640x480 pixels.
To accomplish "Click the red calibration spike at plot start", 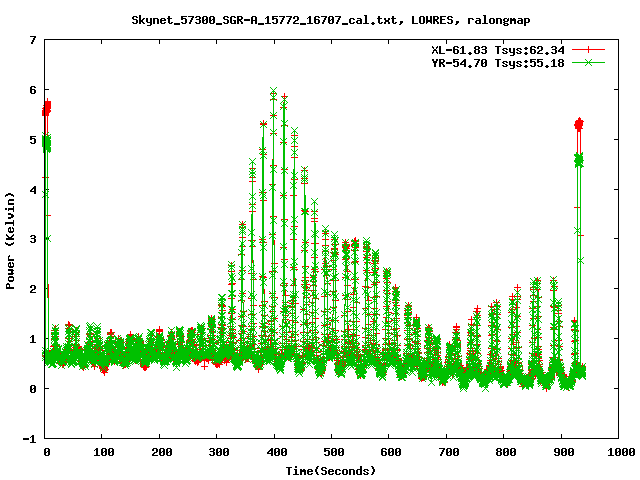I will click(47, 107).
